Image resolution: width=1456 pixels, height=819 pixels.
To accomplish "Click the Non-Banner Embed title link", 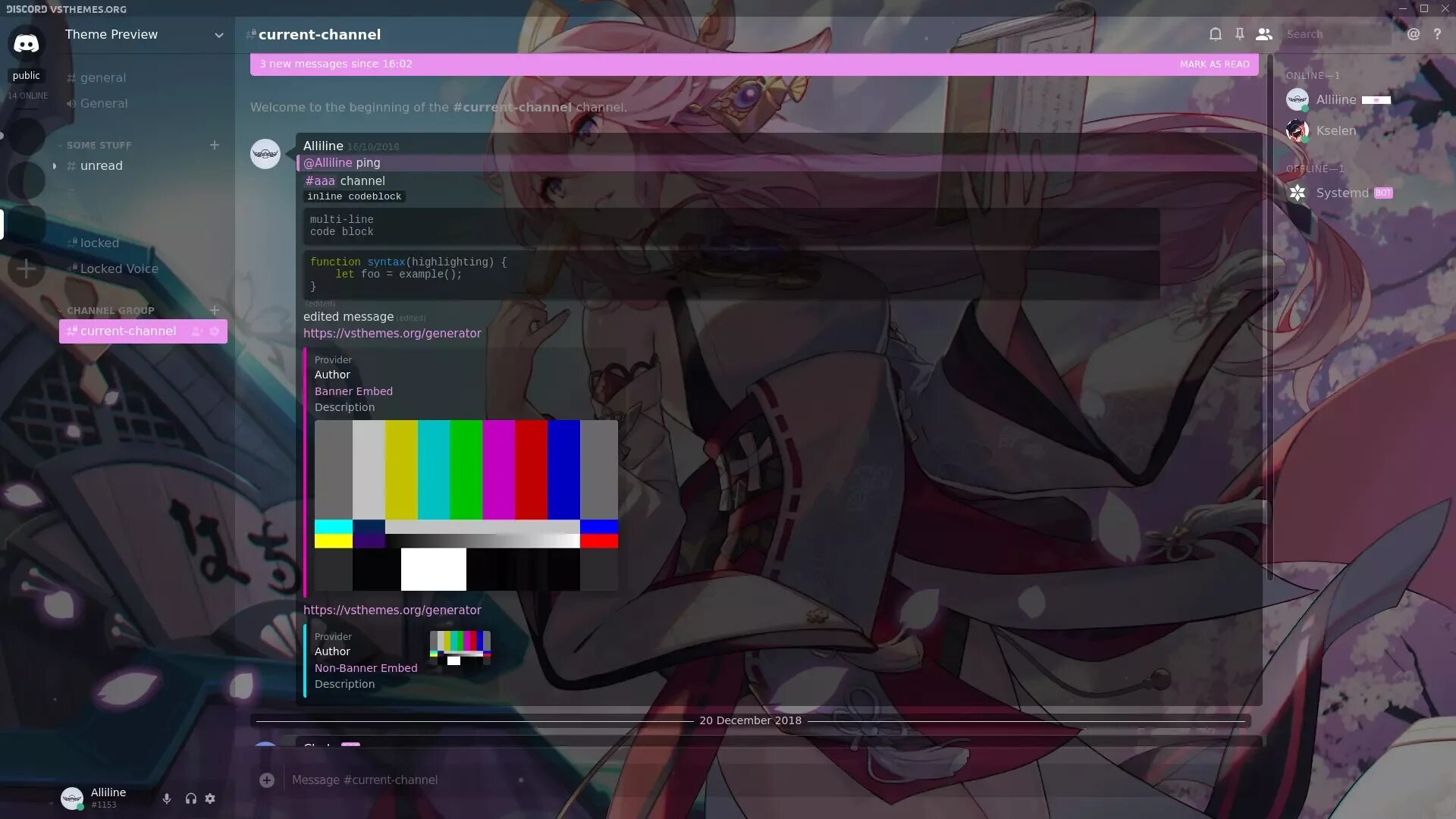I will pos(366,668).
